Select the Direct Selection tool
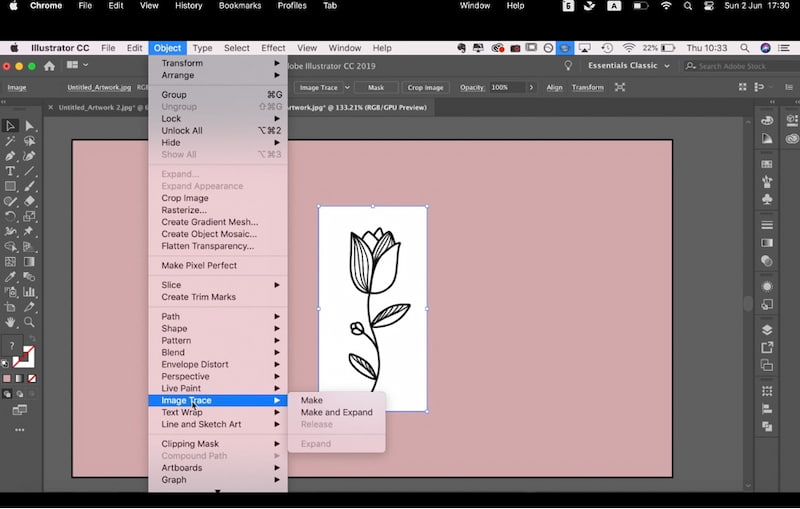 pyautogui.click(x=29, y=125)
